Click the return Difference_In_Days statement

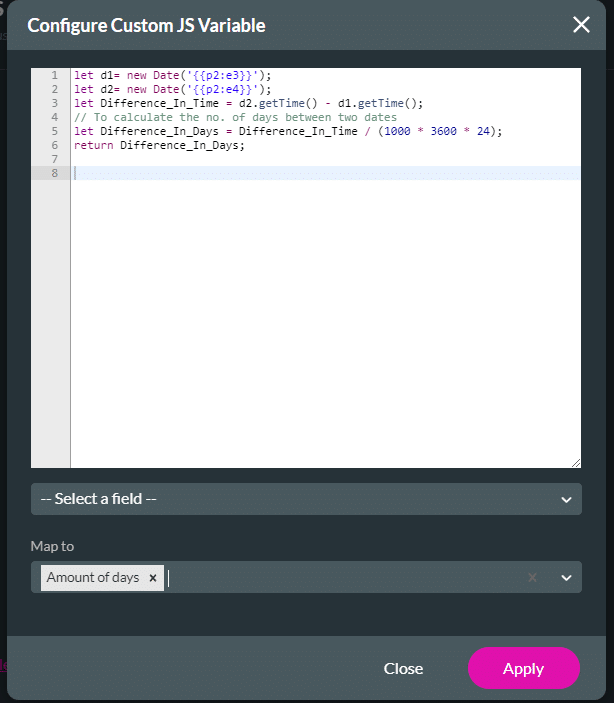pyautogui.click(x=158, y=145)
